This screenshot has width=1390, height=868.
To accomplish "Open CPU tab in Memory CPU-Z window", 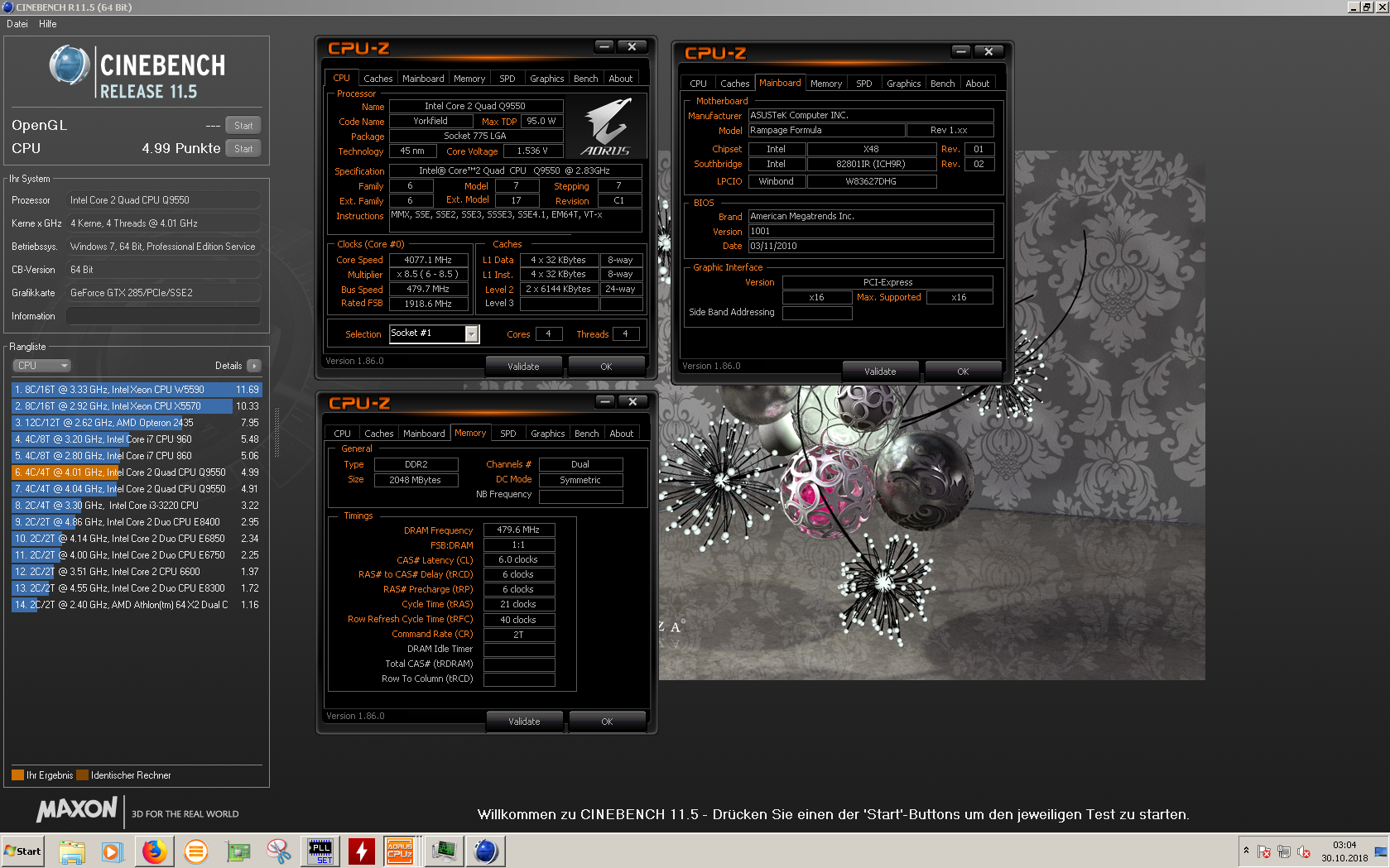I will click(343, 434).
